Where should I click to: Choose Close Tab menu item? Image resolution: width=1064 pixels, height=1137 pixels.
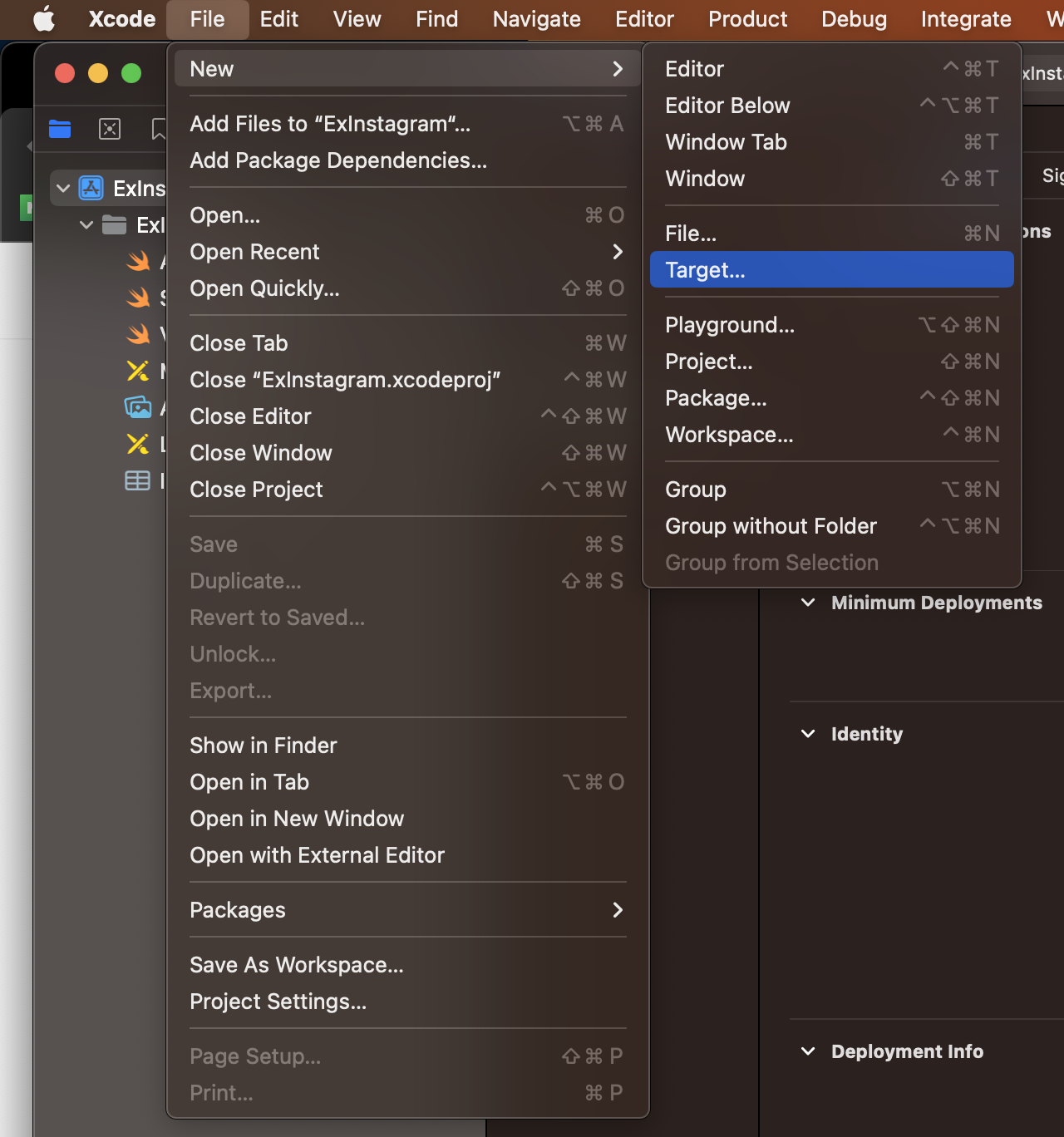coord(407,343)
